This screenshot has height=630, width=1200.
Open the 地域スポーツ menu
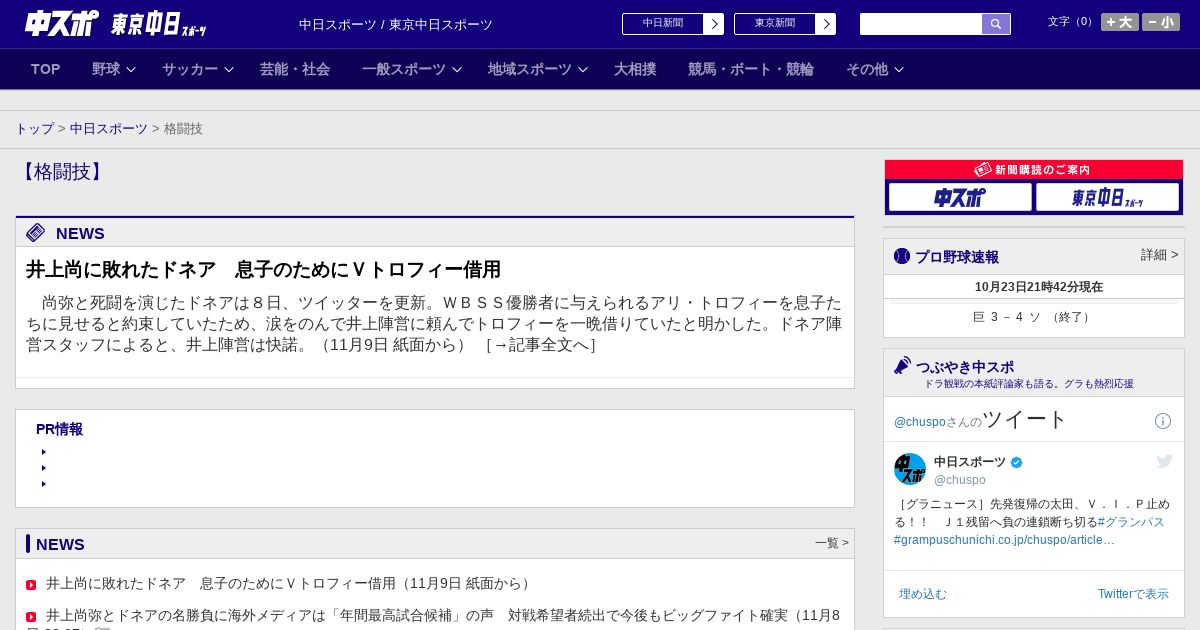[530, 69]
